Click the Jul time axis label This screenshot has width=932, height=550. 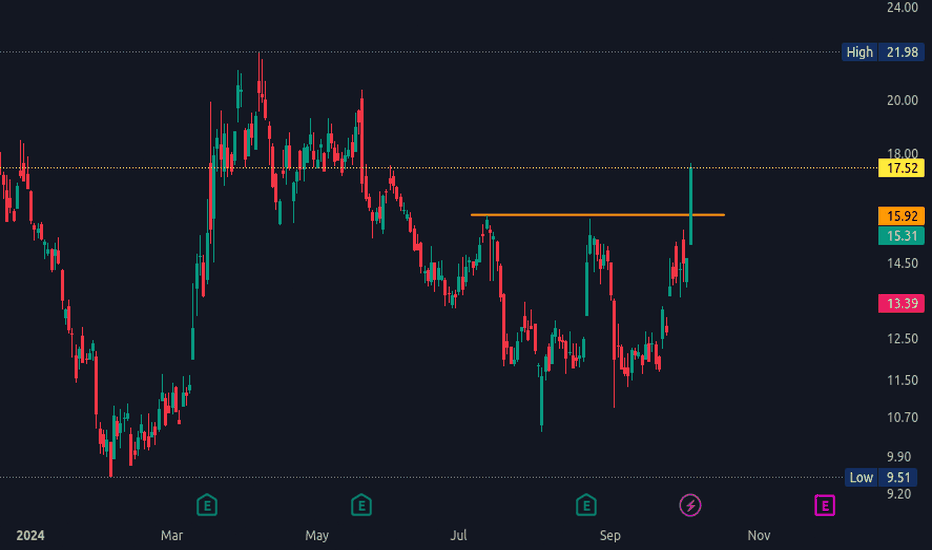tap(458, 535)
